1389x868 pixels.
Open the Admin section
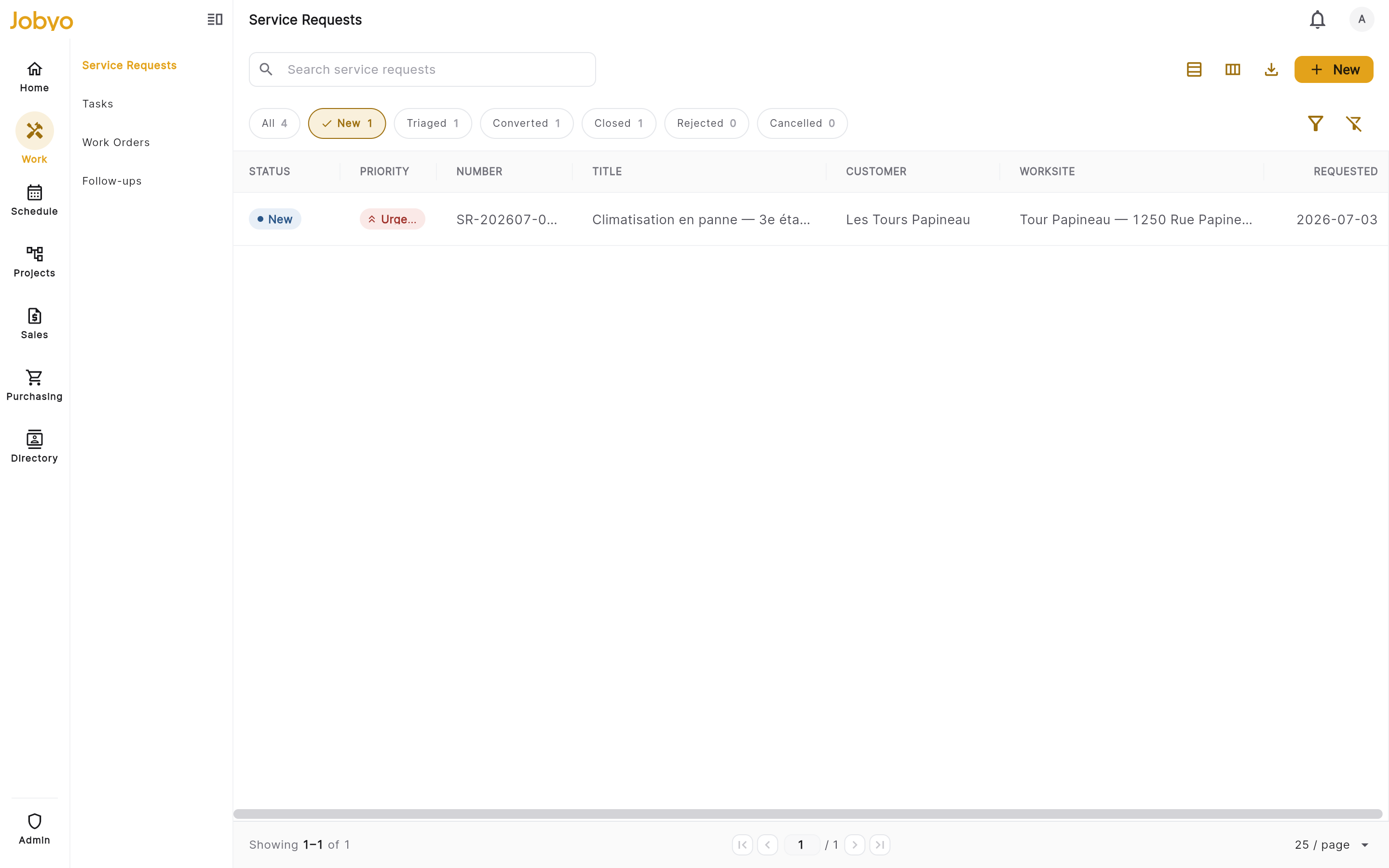tap(34, 829)
